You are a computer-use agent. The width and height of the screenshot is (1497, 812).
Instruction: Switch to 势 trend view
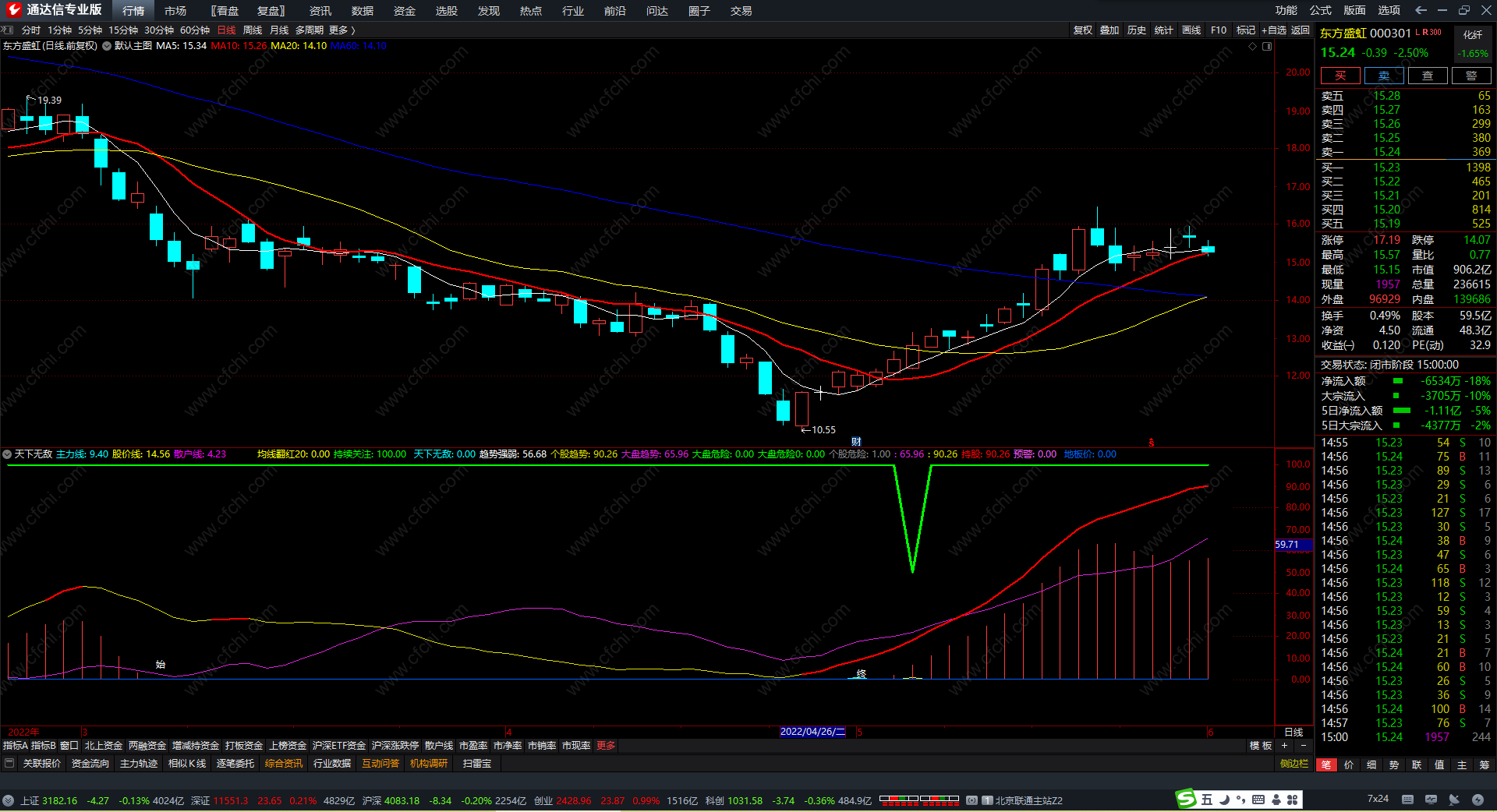[1394, 765]
